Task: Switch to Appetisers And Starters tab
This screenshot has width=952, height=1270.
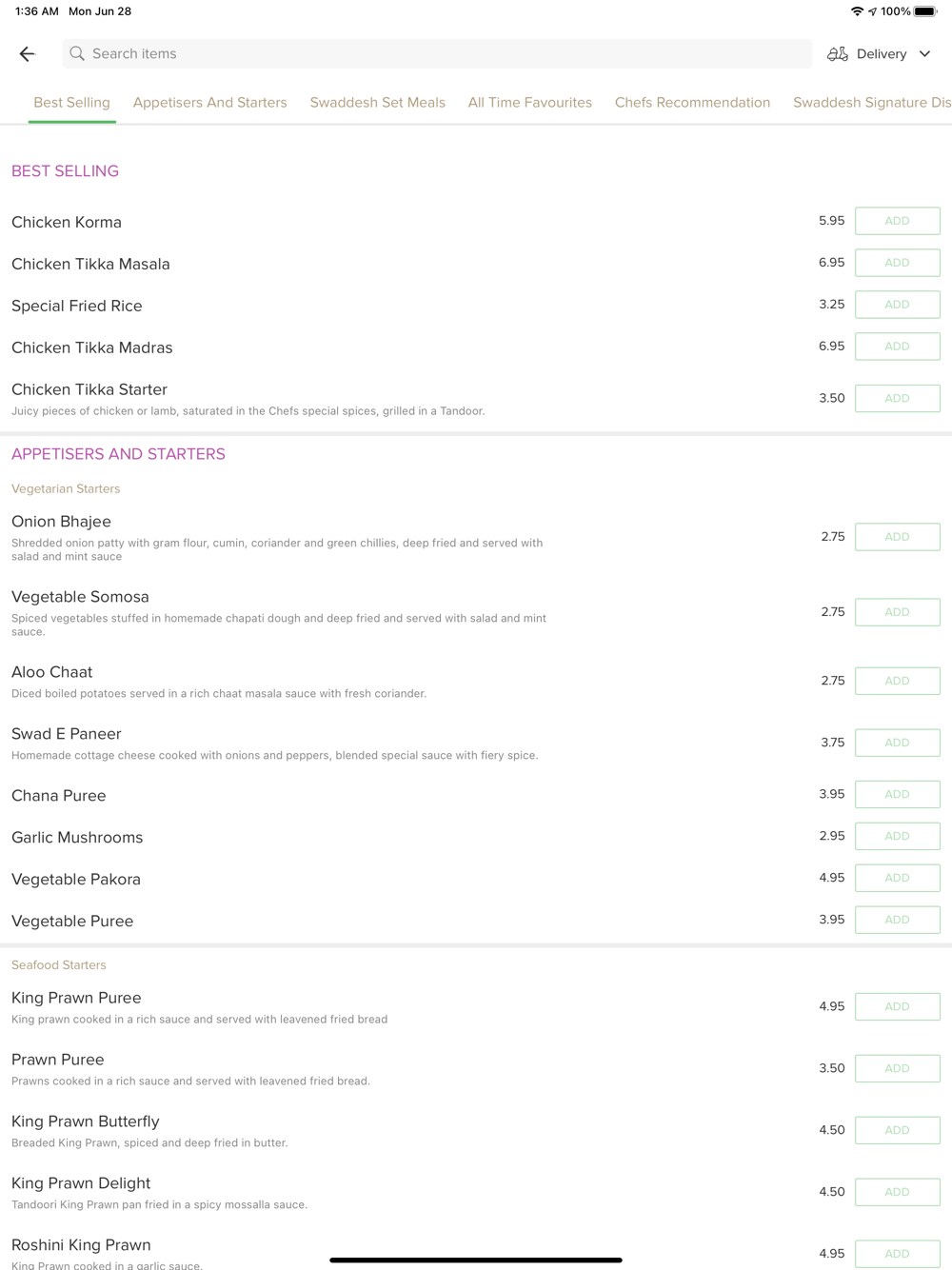Action: point(209,103)
